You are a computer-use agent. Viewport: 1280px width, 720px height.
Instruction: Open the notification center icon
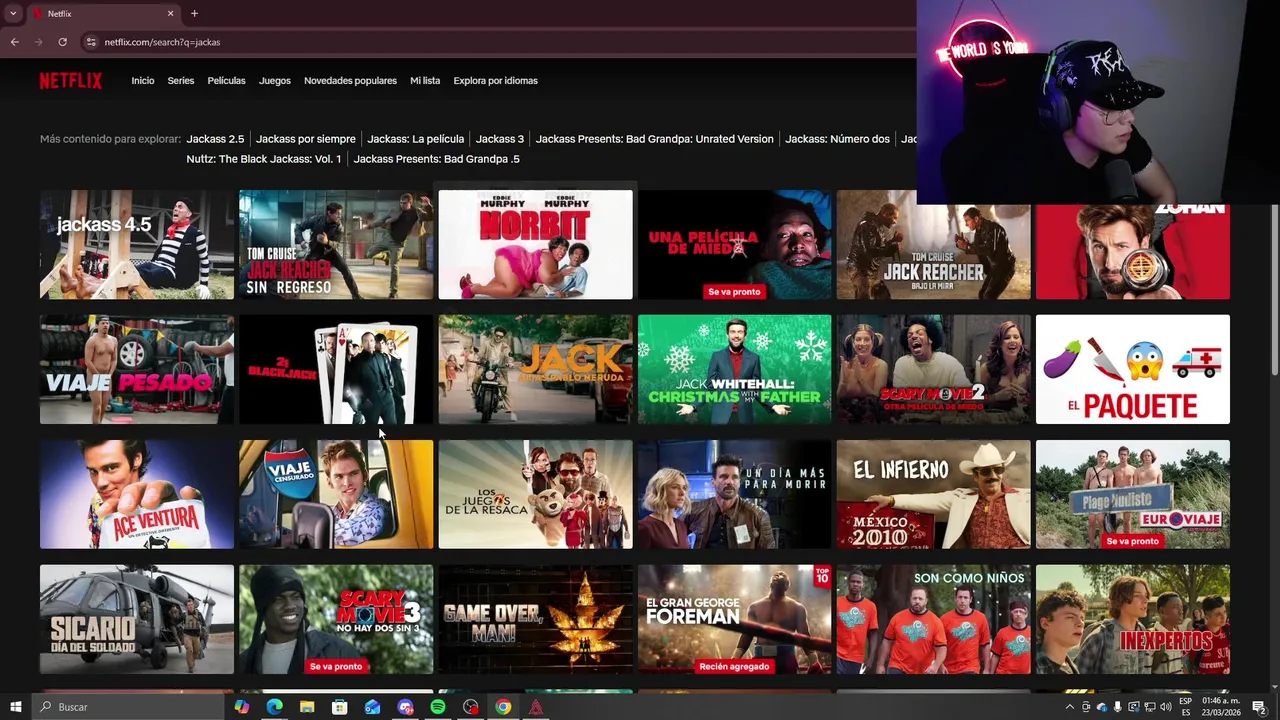[1259, 707]
